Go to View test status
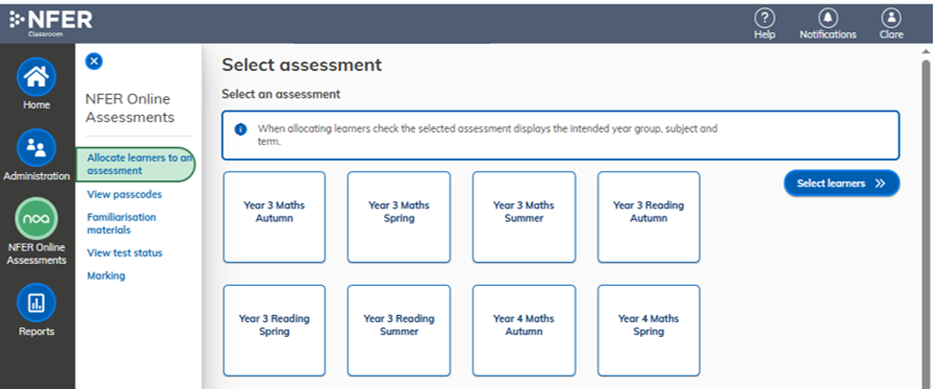 pos(125,253)
